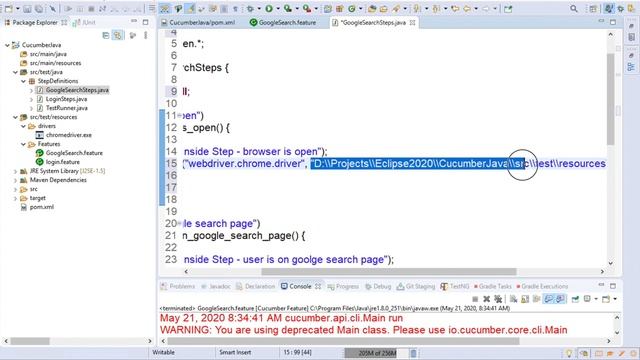
Task: Open the Debug configurations dropdown arrow
Action: [x=259, y=9]
